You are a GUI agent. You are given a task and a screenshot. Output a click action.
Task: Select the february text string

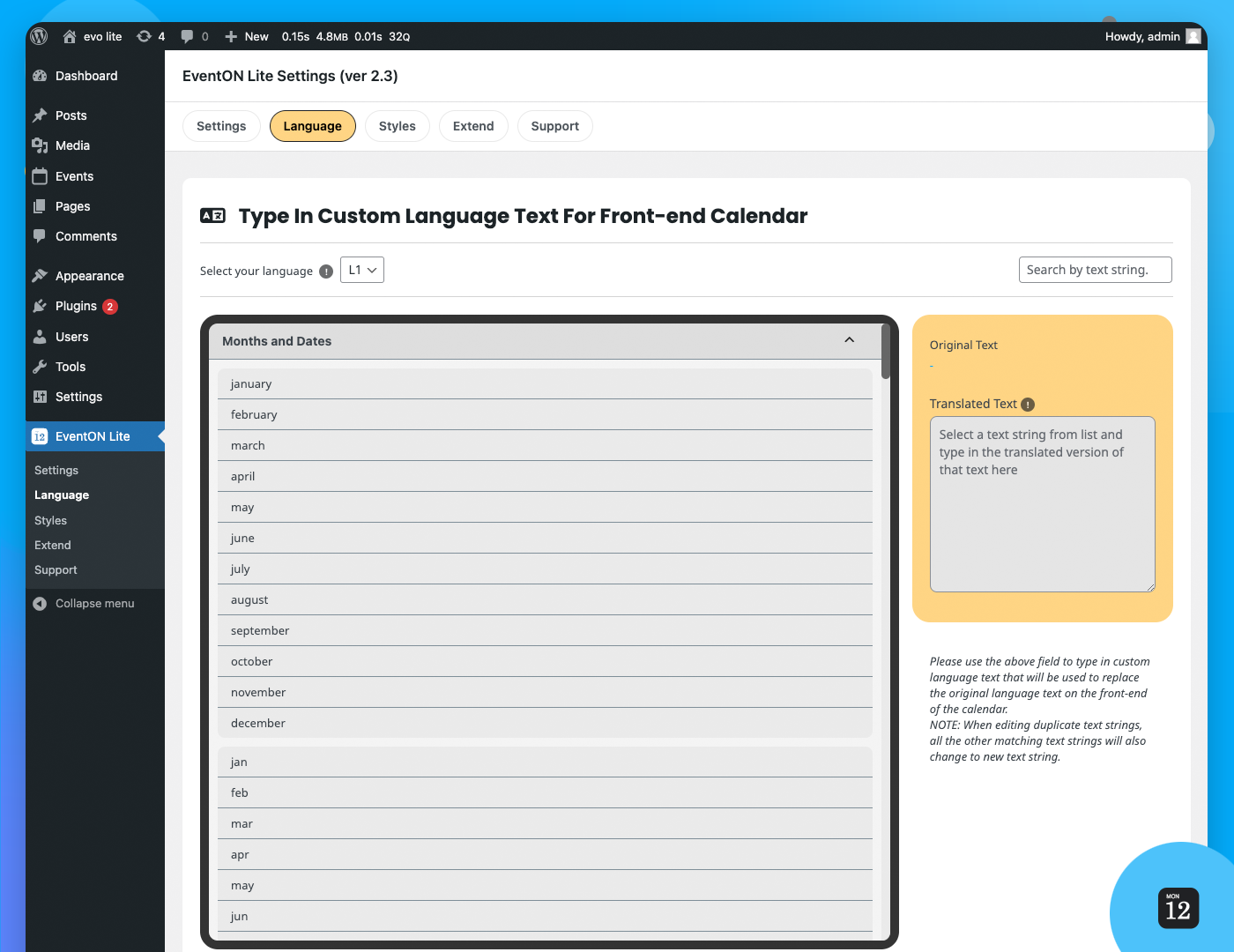click(545, 414)
